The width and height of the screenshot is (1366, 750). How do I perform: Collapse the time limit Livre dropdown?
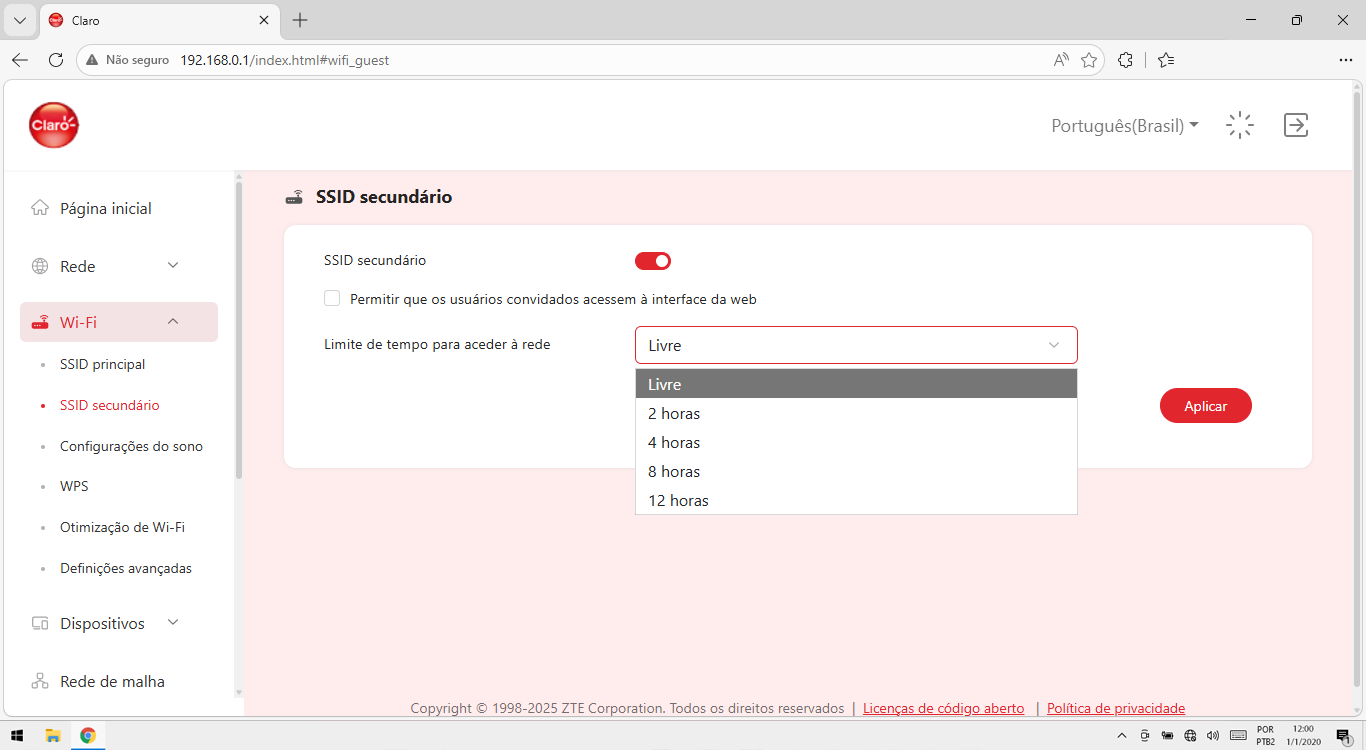[x=856, y=345]
